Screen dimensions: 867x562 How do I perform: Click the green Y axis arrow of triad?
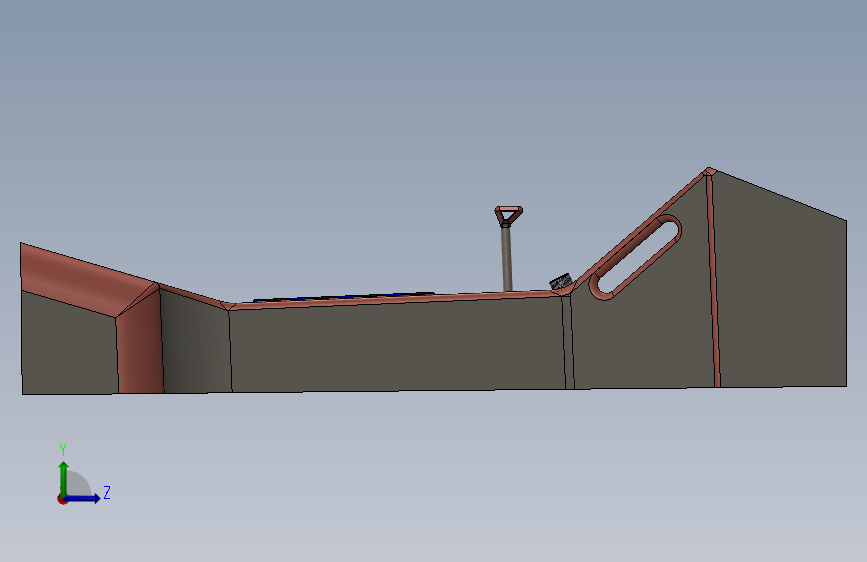[x=64, y=478]
